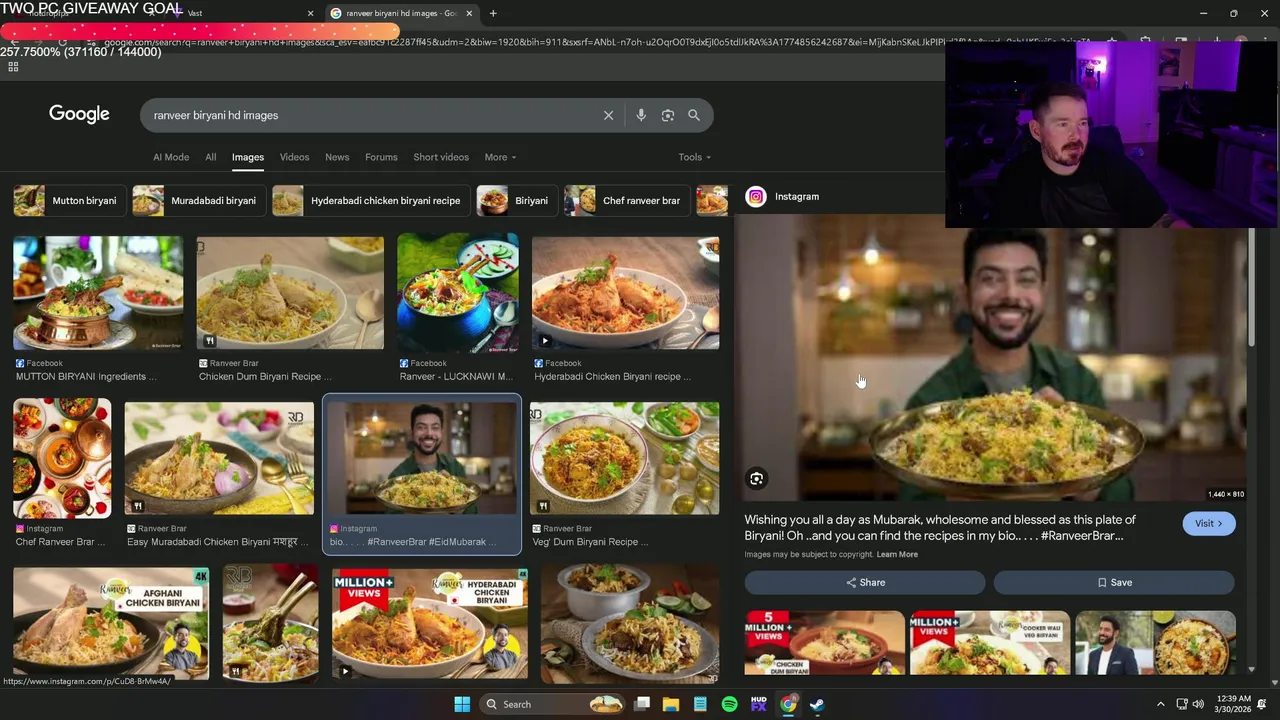
Task: Click the preview panel vertical scrollbar
Action: click(1251, 288)
